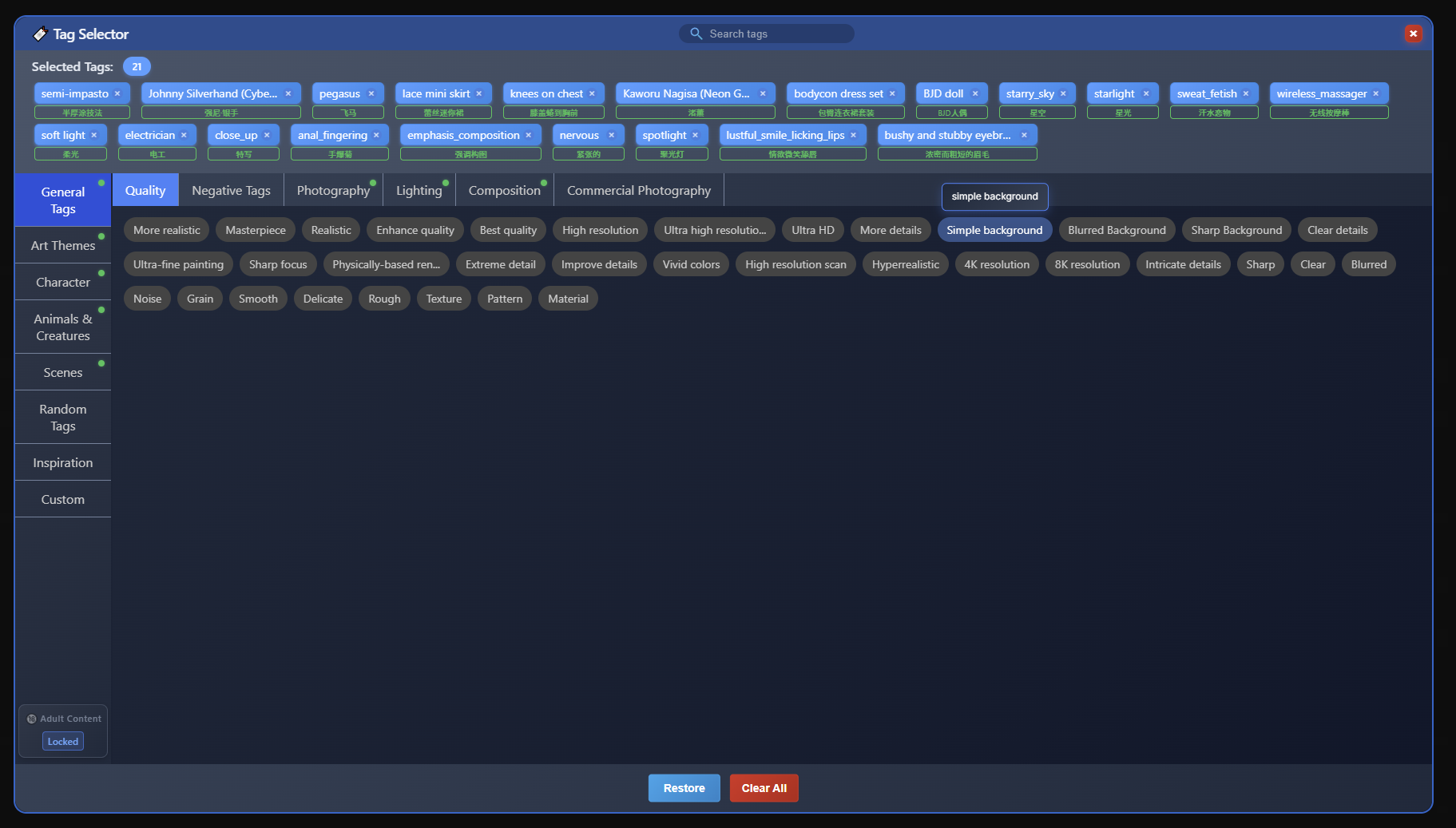
Task: Remove the electrician tag
Action: pyautogui.click(x=184, y=135)
